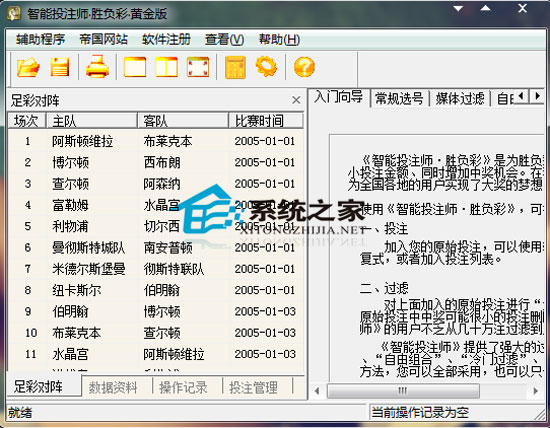The height and width of the screenshot is (428, 550).
Task: Select row 5 利物浦 home team
Action: 71,226
